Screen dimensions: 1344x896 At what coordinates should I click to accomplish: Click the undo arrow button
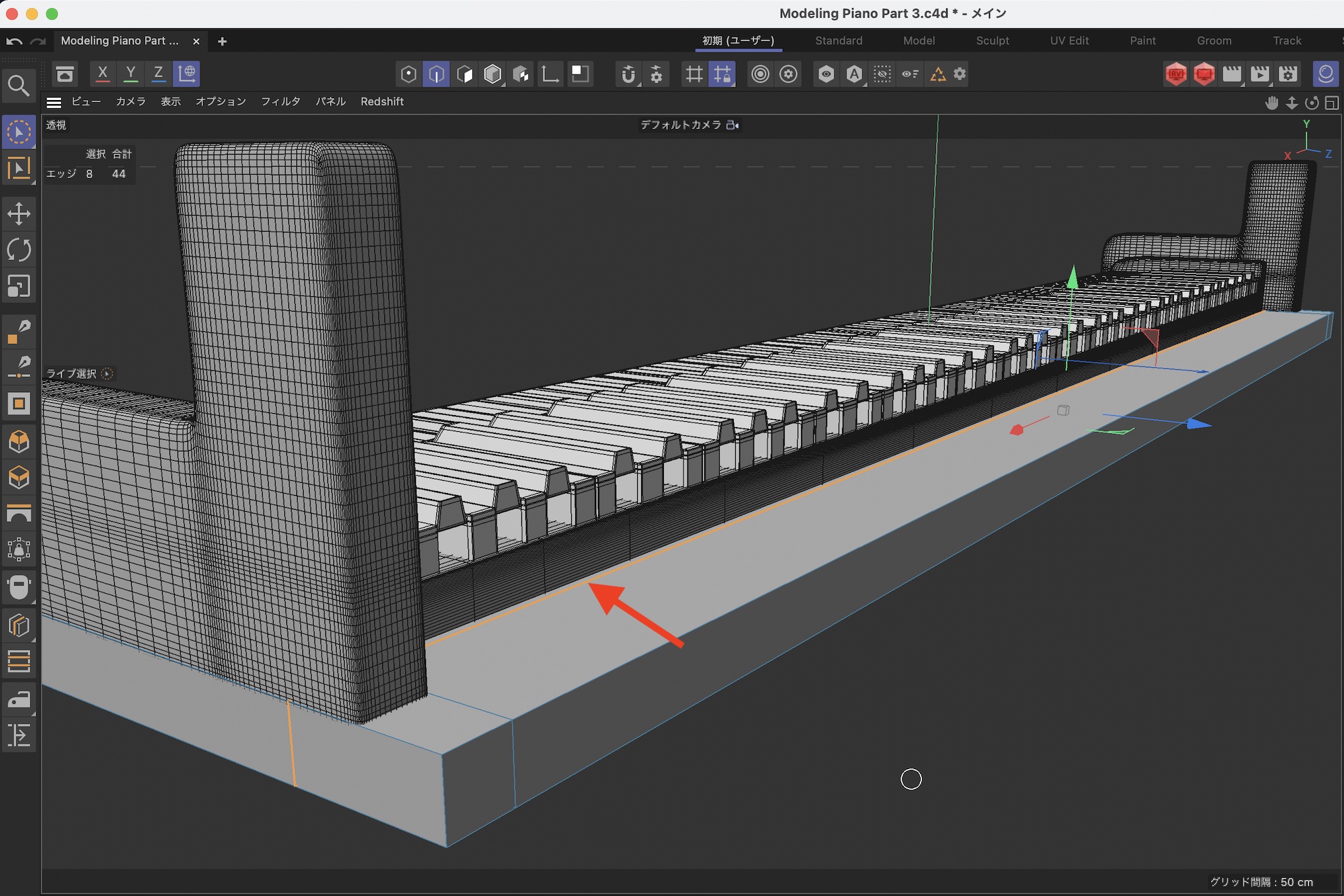coord(14,42)
